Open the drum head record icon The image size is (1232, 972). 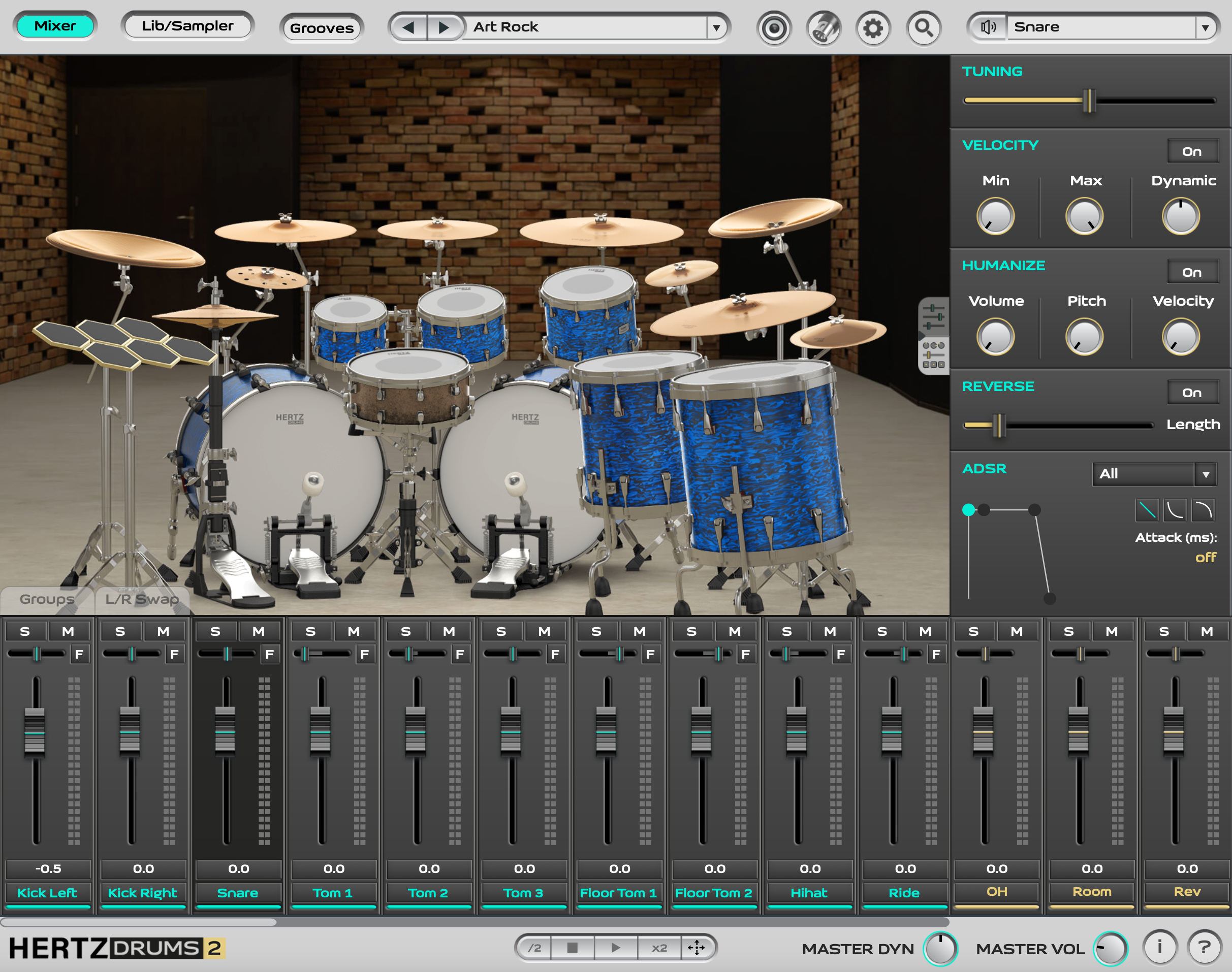[774, 27]
